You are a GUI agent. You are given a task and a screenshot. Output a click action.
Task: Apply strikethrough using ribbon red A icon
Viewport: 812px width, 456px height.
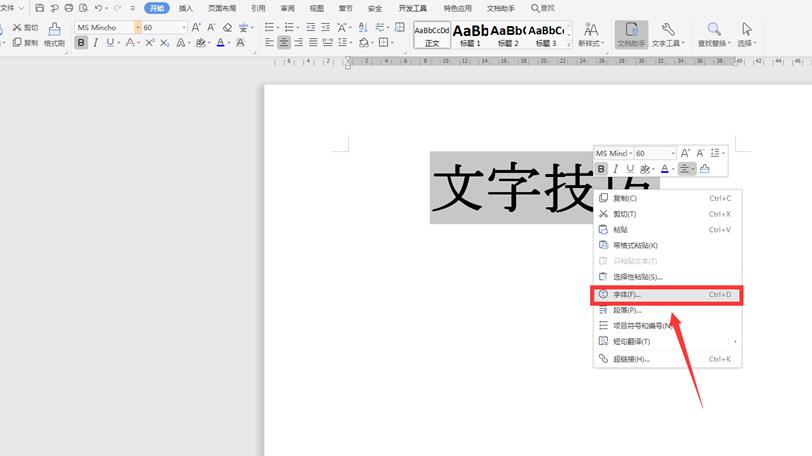[130, 42]
